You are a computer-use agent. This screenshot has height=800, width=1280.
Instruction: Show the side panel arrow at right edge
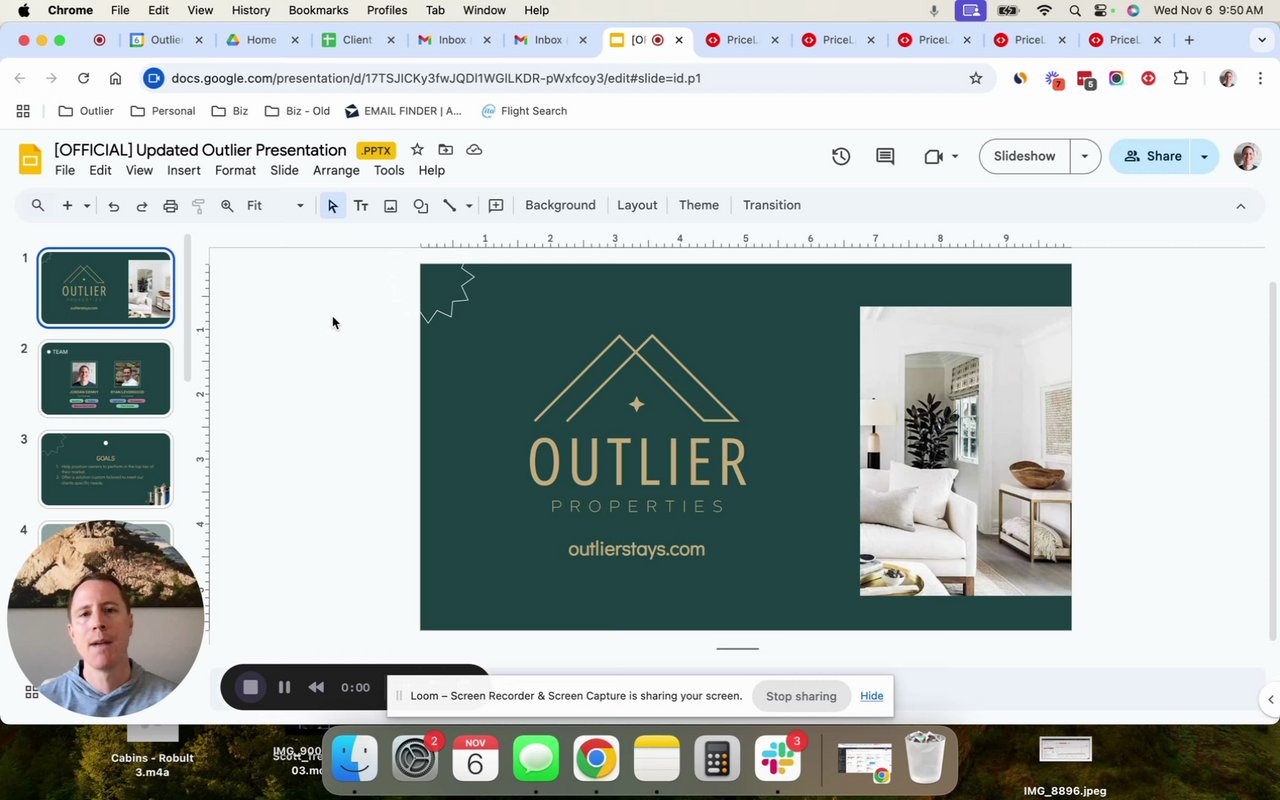click(x=1270, y=699)
